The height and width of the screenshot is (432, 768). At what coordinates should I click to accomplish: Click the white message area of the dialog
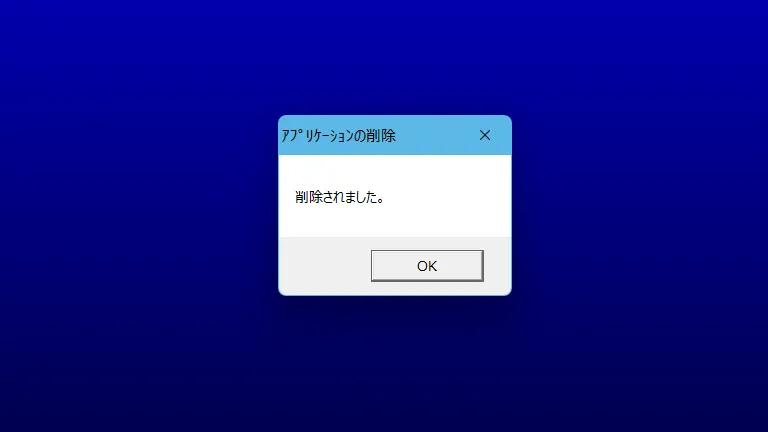pyautogui.click(x=395, y=196)
